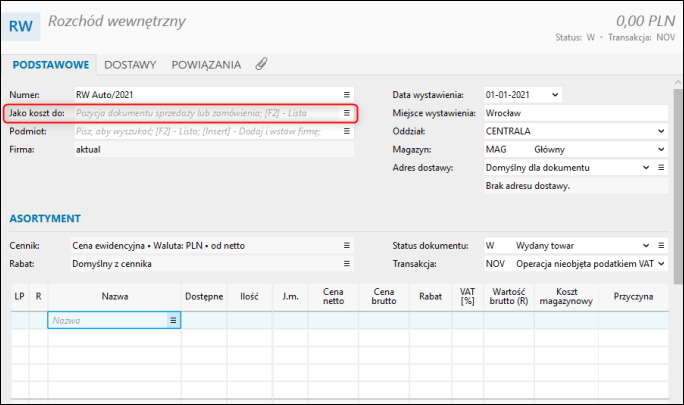Open menu icon beside Status dokumentu
This screenshot has height=405, width=684.
point(661,246)
